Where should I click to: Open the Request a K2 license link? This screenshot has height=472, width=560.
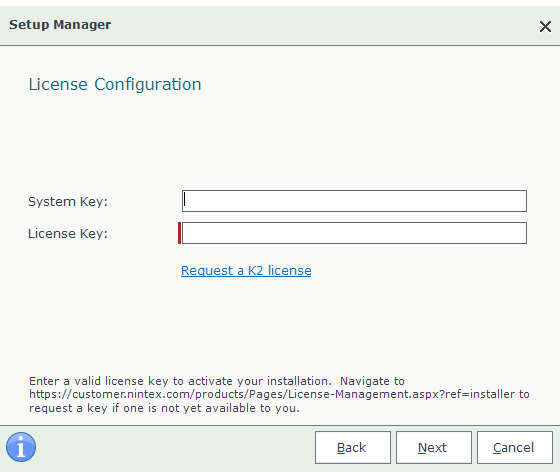click(246, 271)
